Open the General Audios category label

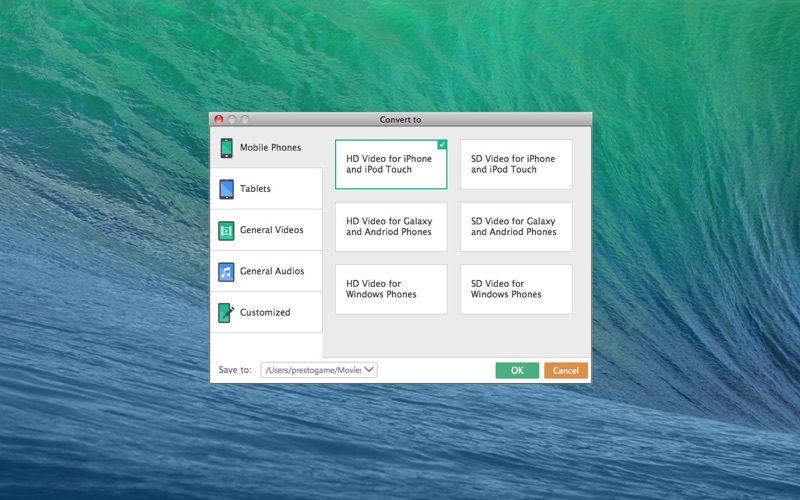click(272, 272)
